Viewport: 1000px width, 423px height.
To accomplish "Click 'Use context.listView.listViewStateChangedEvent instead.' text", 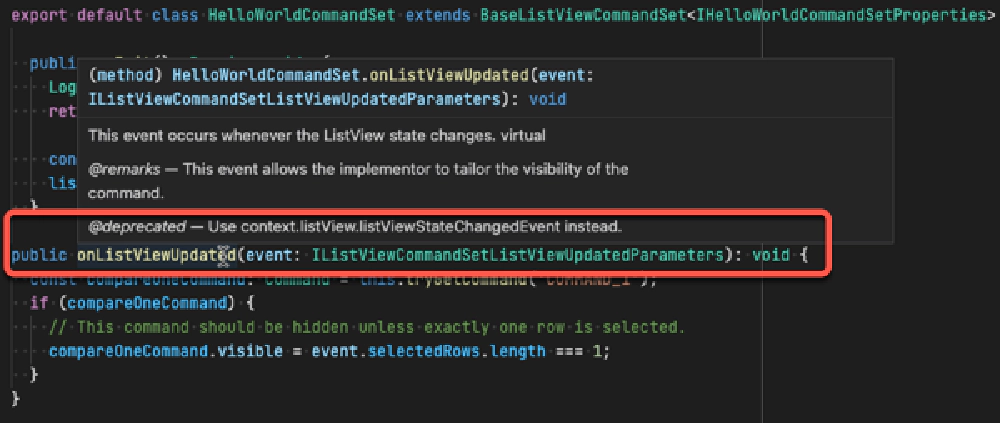I will [415, 226].
